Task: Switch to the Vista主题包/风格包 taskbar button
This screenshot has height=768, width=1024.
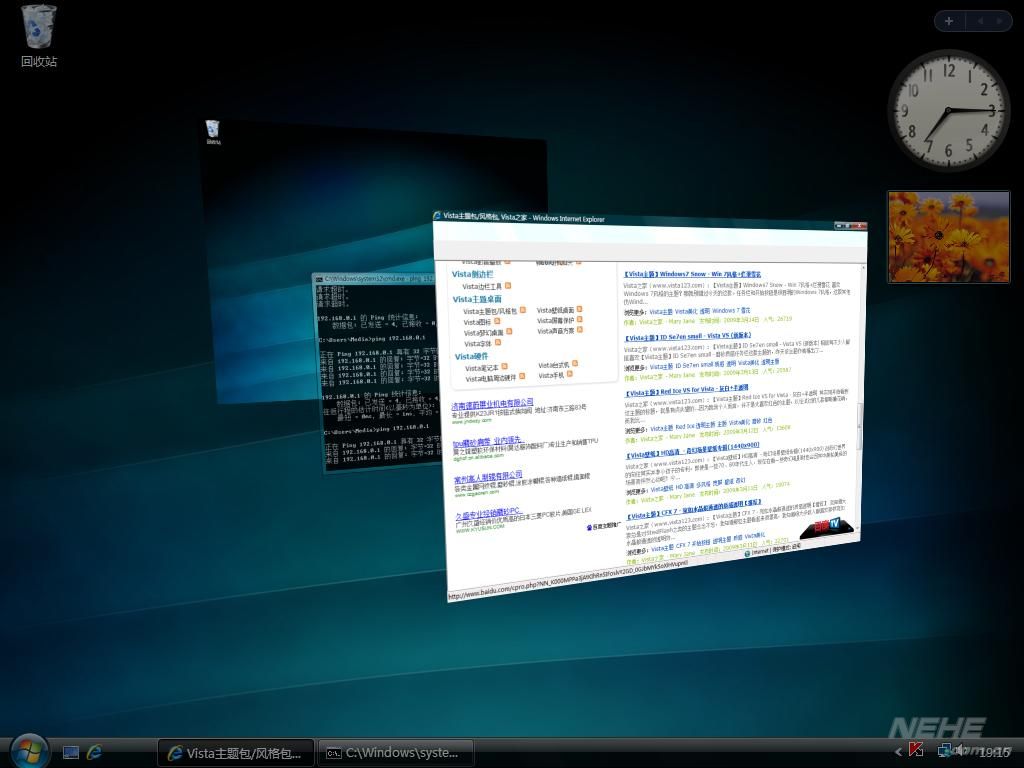Action: (x=236, y=753)
